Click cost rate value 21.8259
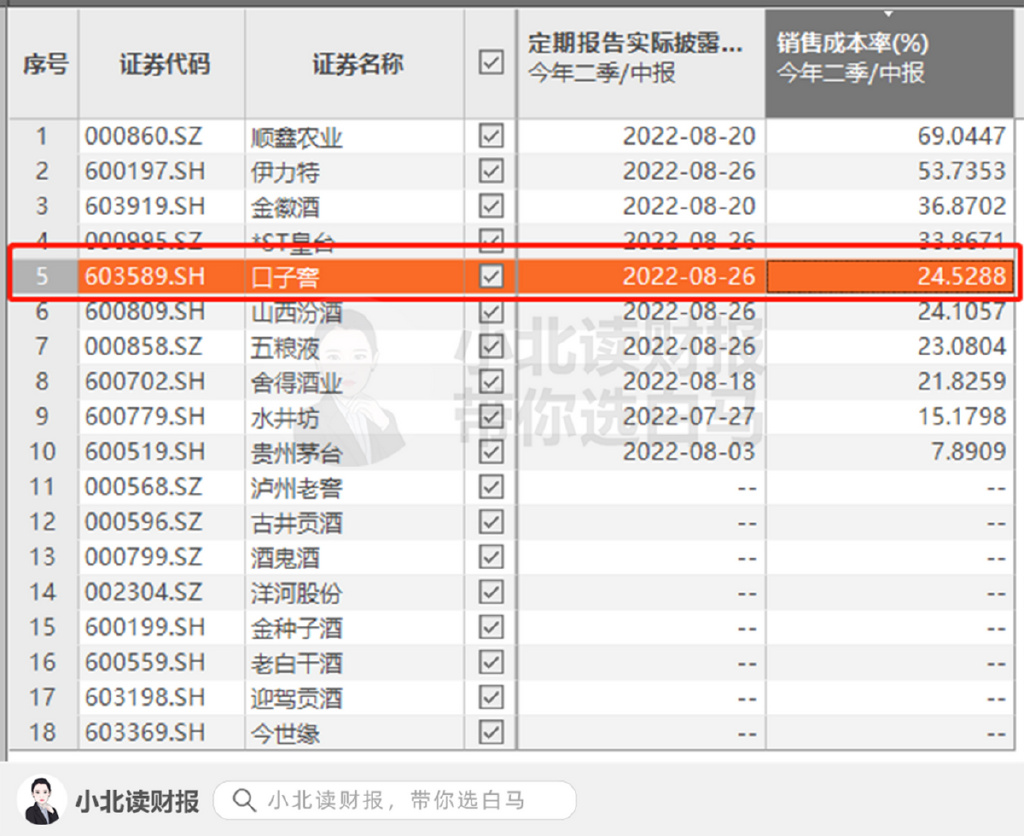Viewport: 1024px width, 836px height. 961,381
